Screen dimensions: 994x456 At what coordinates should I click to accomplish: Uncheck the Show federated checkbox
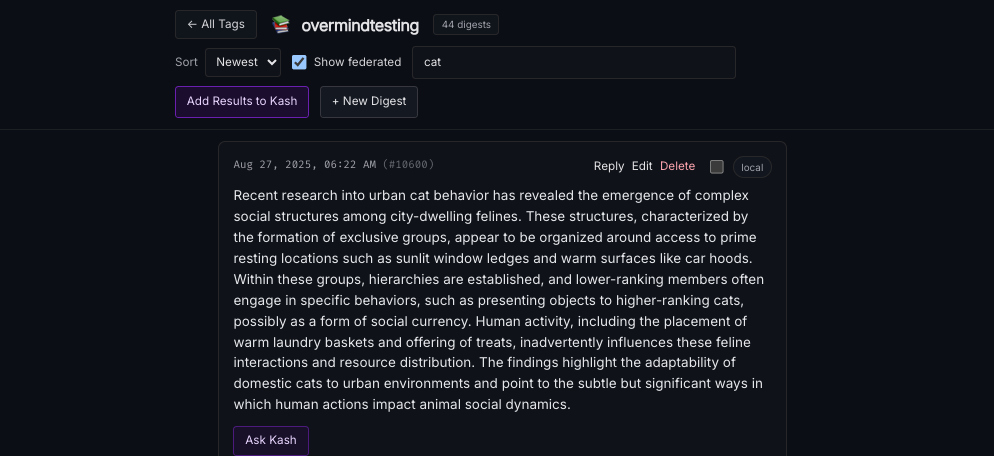click(299, 62)
